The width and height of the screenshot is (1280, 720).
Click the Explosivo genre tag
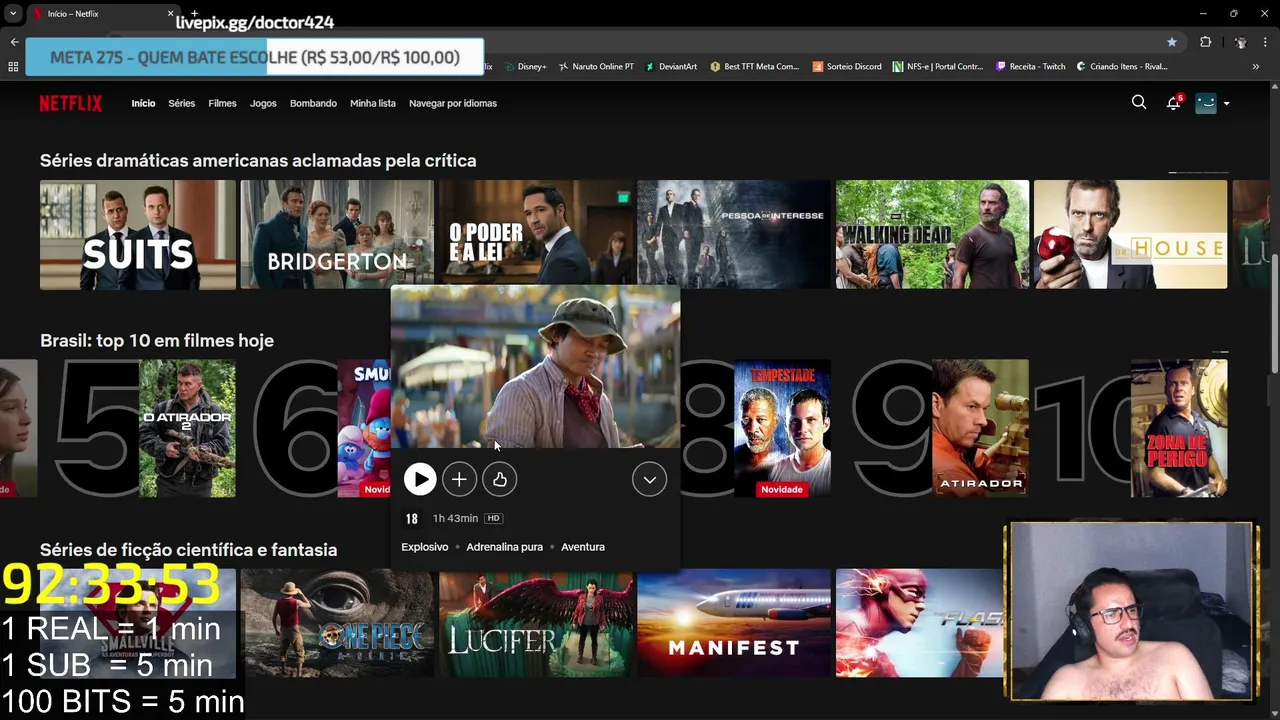coord(425,547)
